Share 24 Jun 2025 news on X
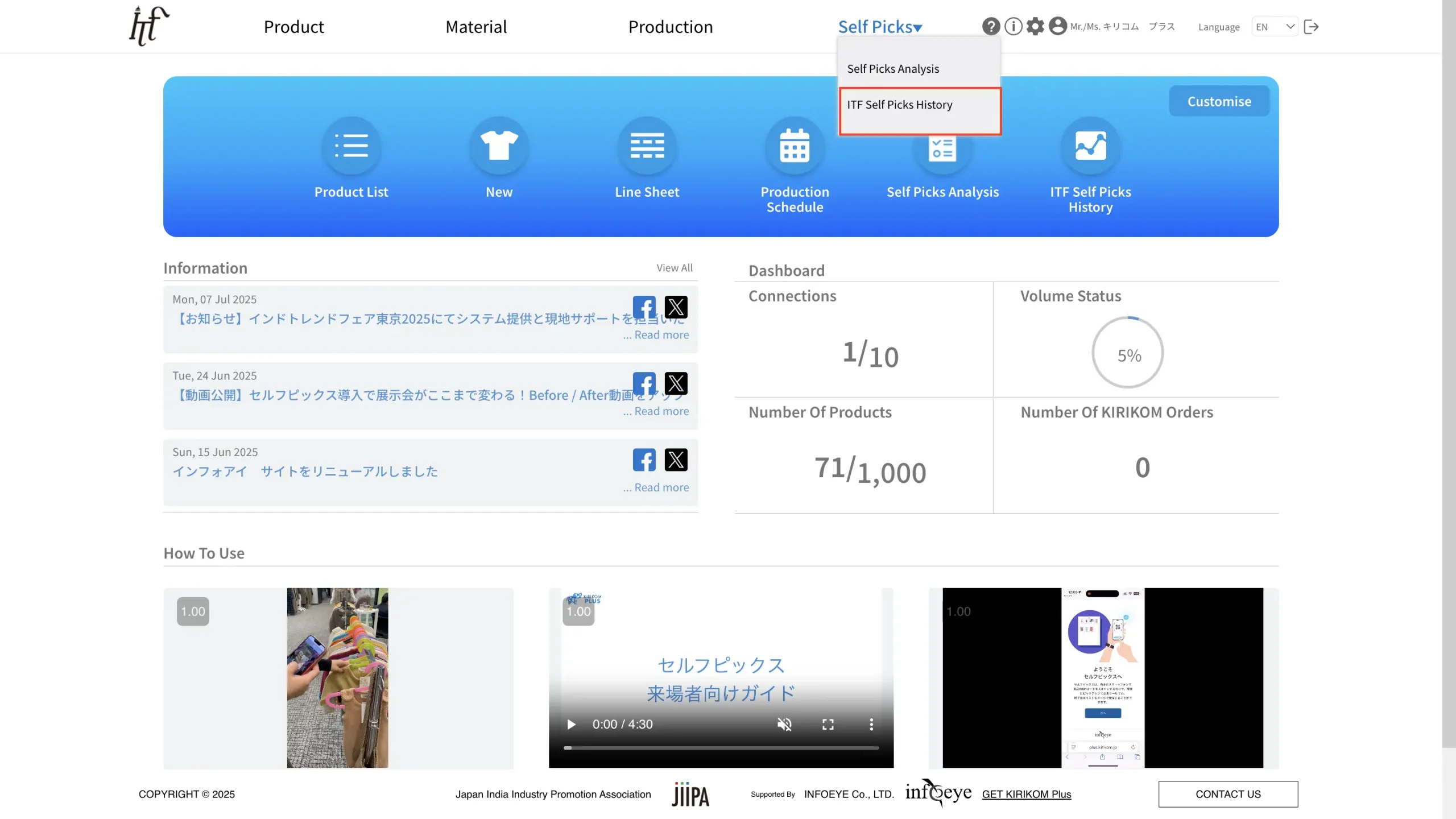Viewport: 1456px width, 819px height. point(676,383)
